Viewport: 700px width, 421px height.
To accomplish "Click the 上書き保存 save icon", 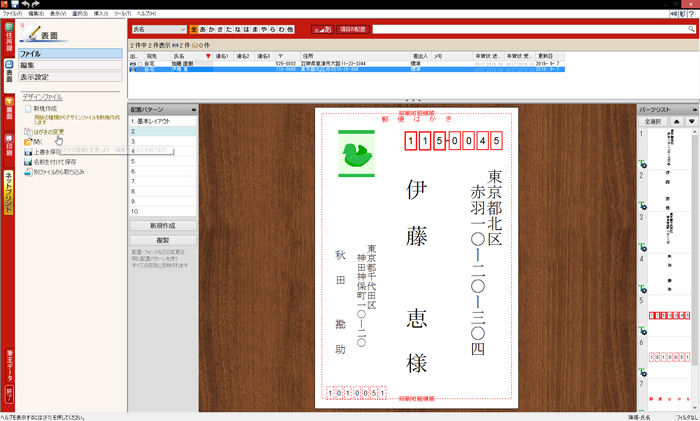I will tap(27, 152).
